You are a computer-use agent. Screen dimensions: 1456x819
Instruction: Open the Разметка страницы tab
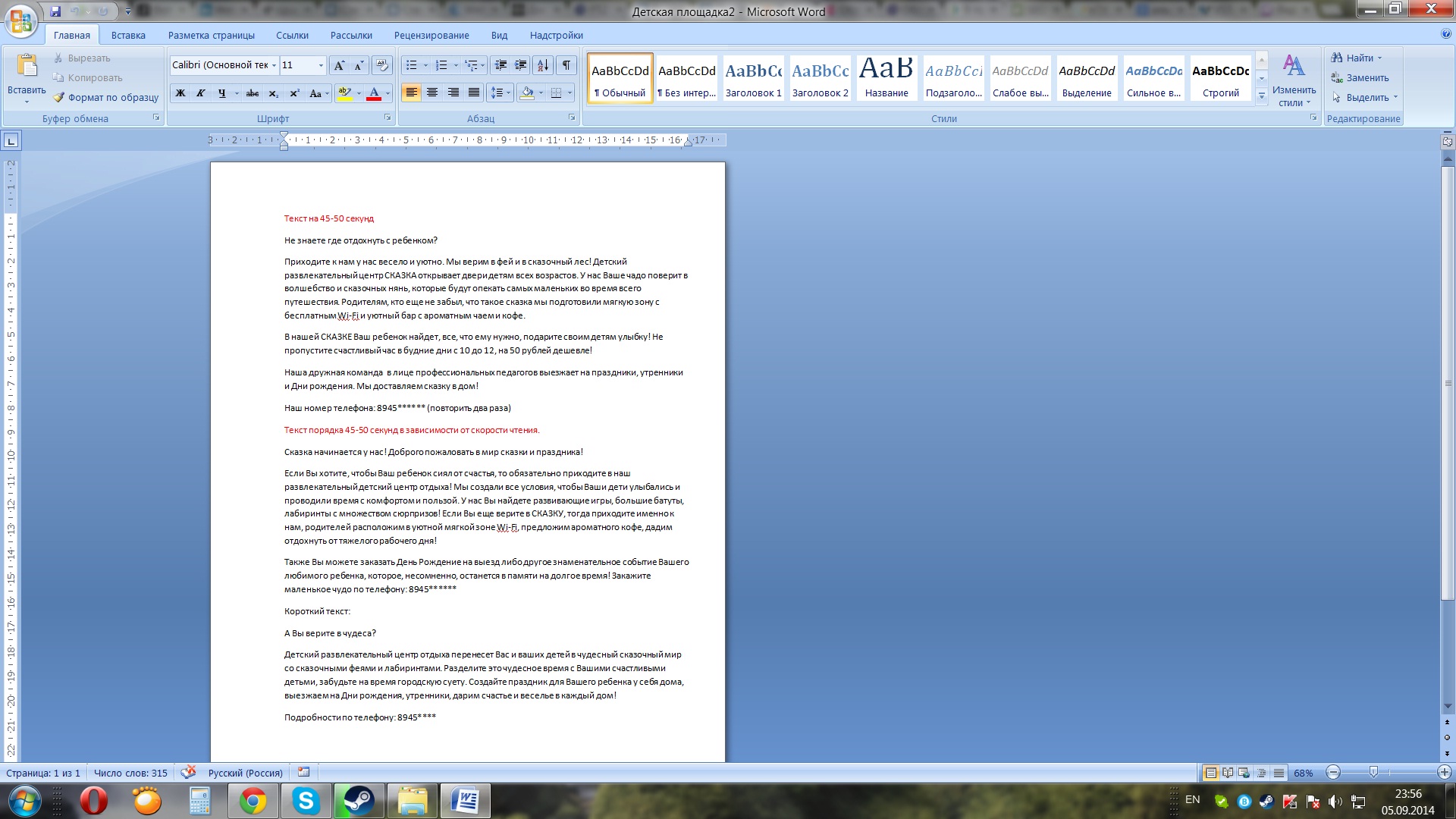click(x=211, y=35)
